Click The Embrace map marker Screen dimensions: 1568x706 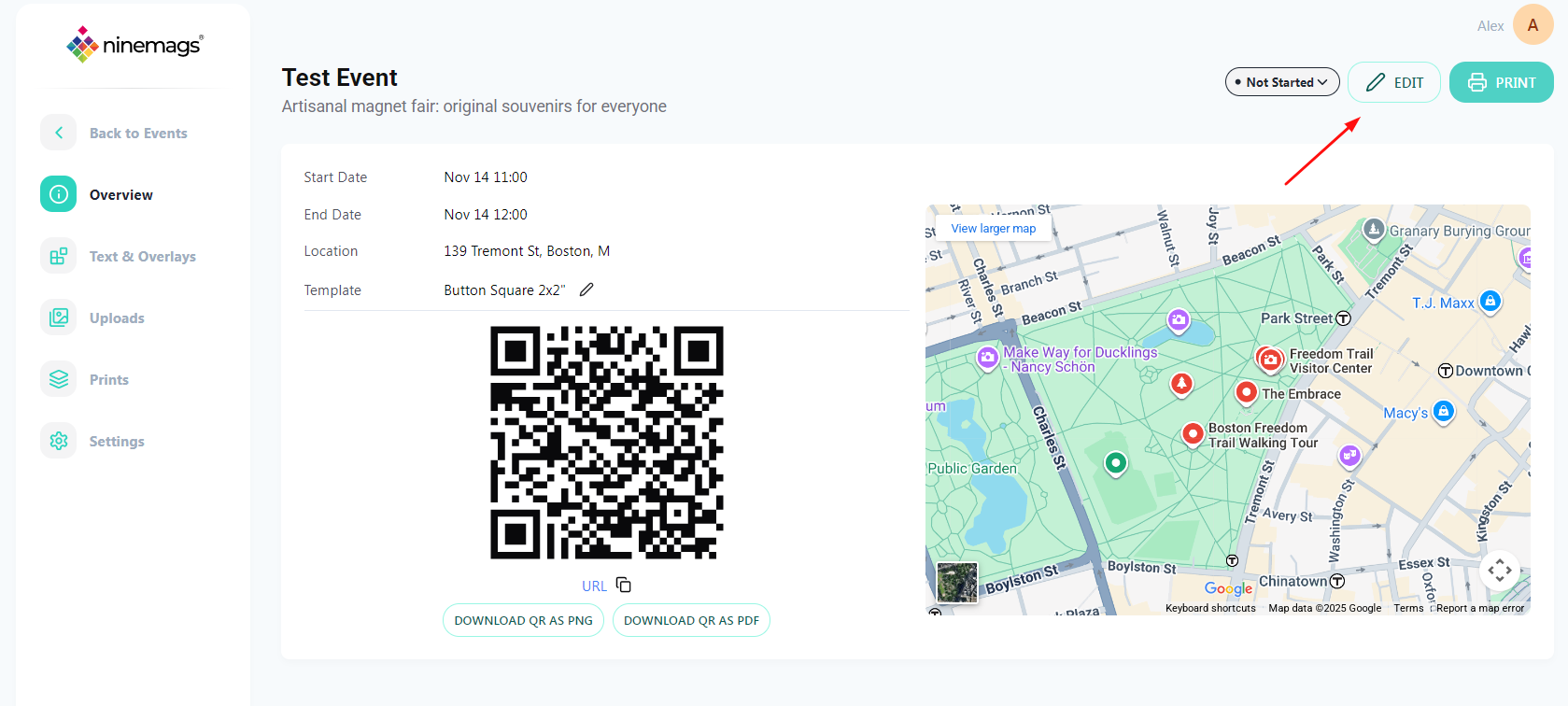tap(1246, 393)
